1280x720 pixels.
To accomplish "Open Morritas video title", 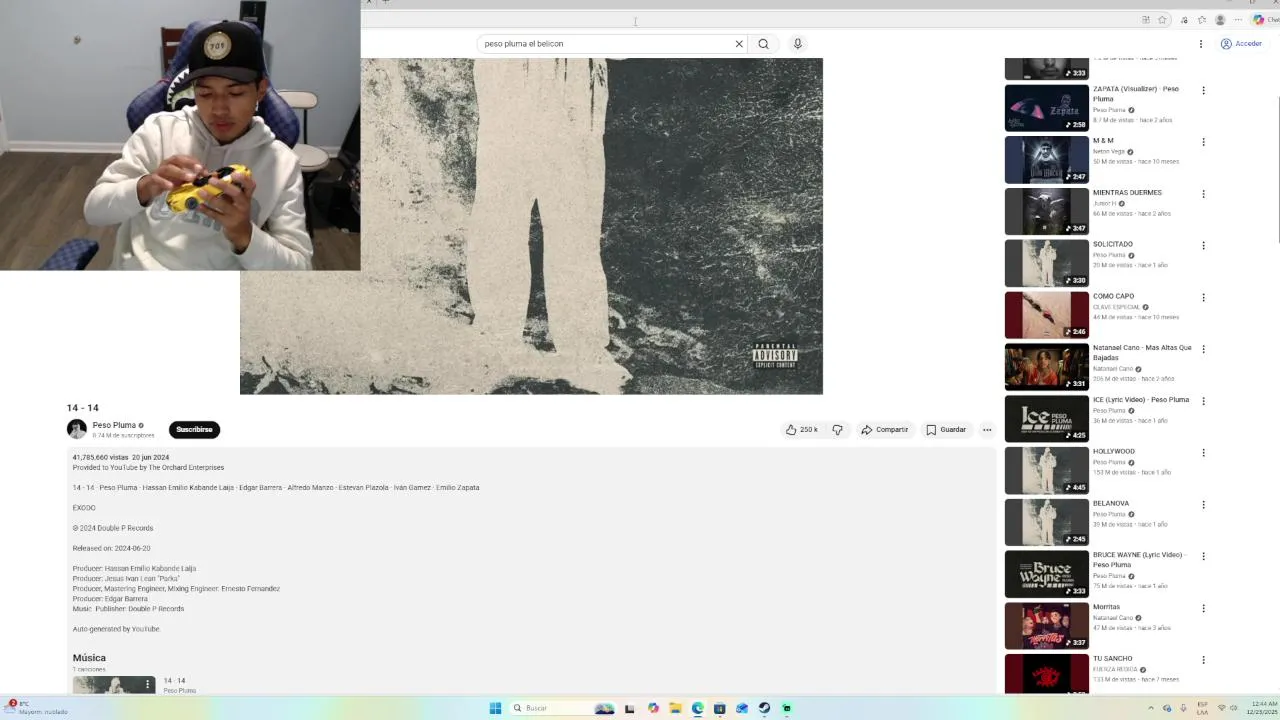I will pos(1106,607).
